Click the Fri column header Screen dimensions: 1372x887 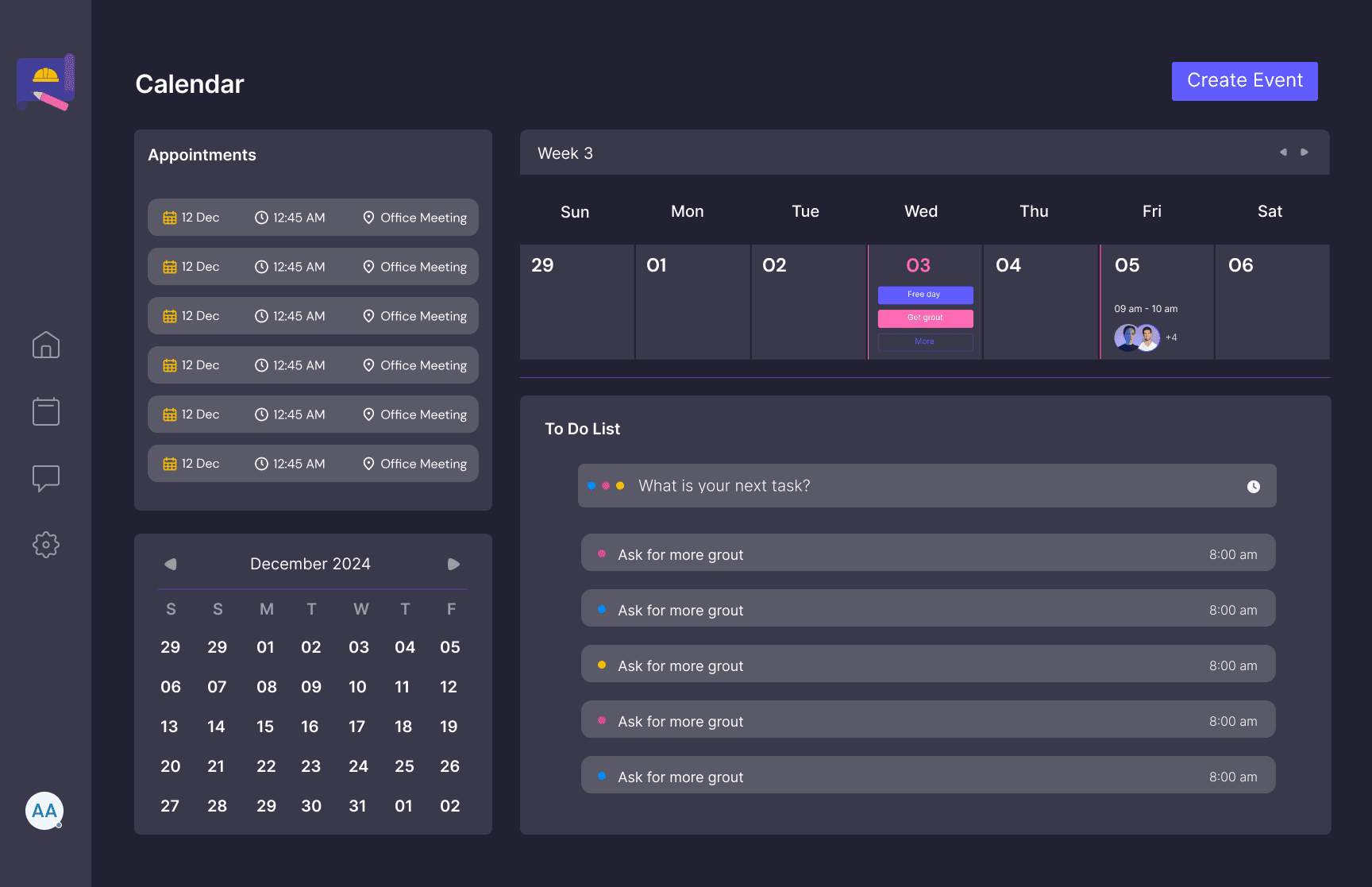click(1151, 211)
